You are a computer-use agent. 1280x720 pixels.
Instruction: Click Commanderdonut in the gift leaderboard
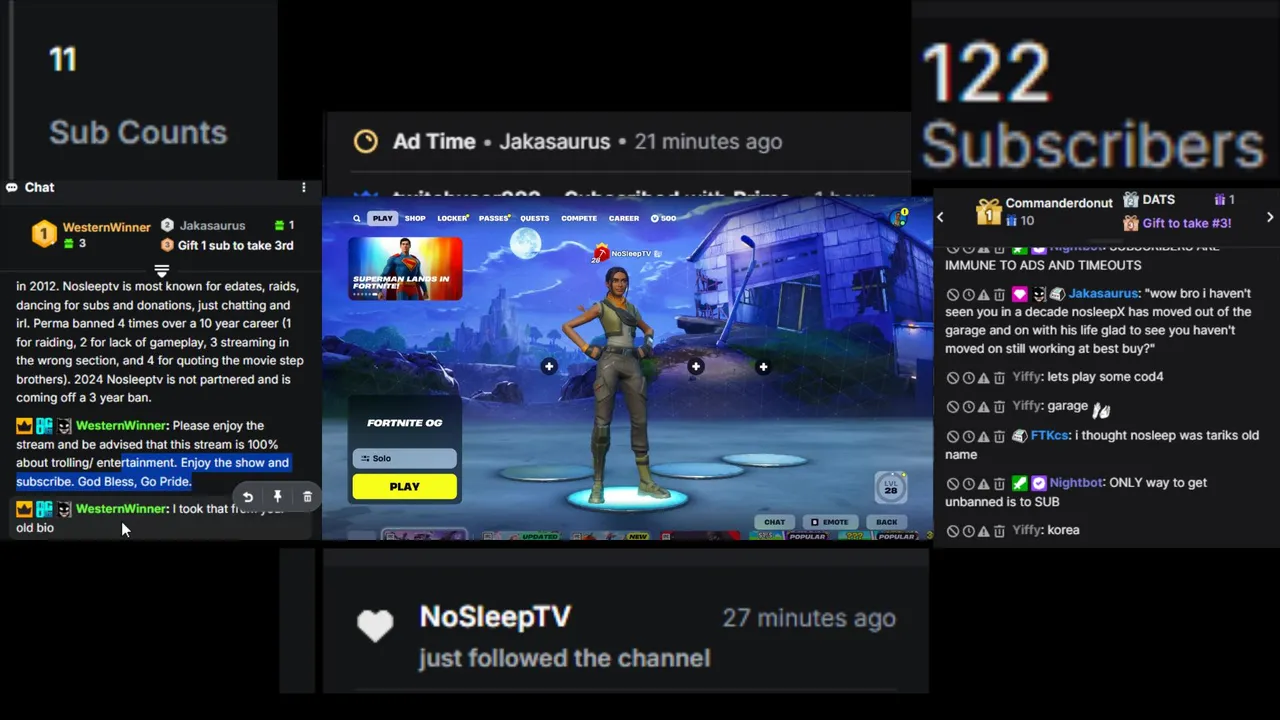click(x=1059, y=203)
